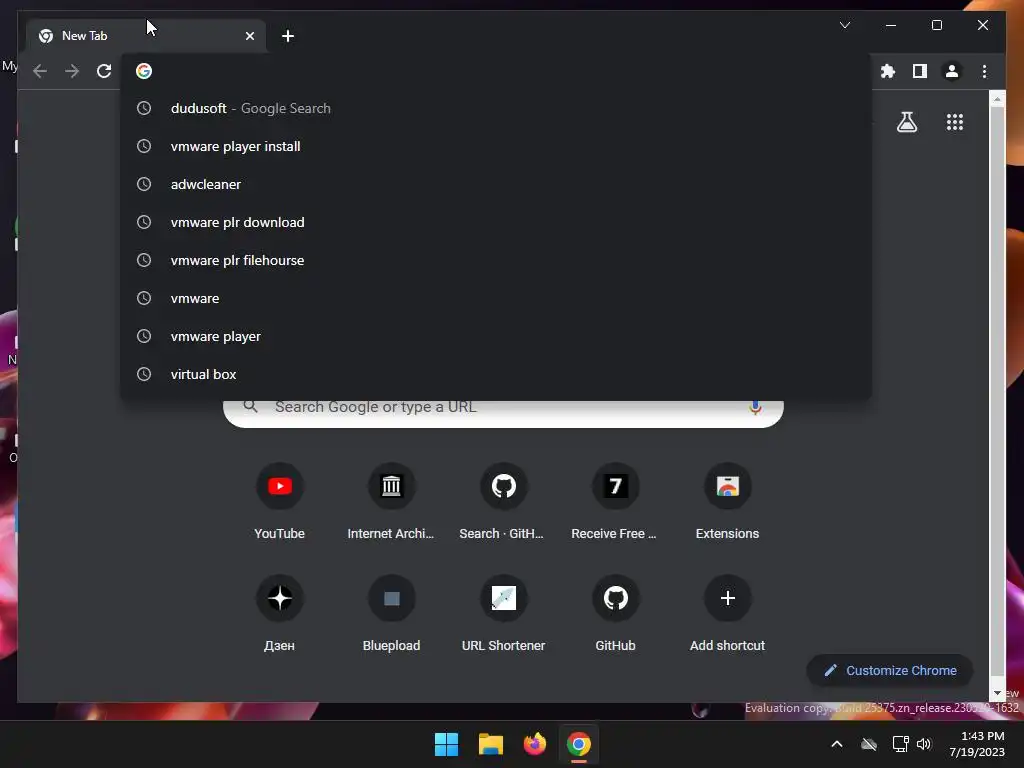Open the Extensions puzzle icon in toolbar
This screenshot has width=1024, height=768.
click(x=888, y=71)
